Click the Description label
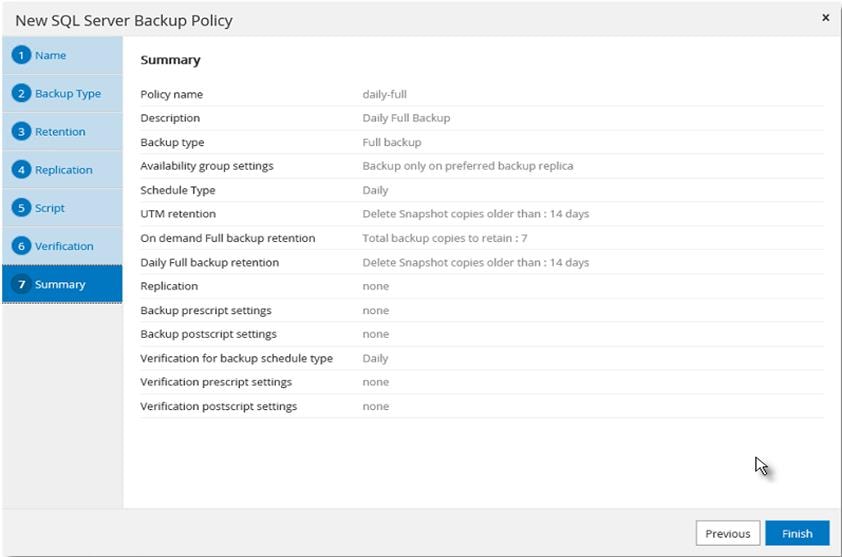Image resolution: width=842 pixels, height=557 pixels. (170, 118)
